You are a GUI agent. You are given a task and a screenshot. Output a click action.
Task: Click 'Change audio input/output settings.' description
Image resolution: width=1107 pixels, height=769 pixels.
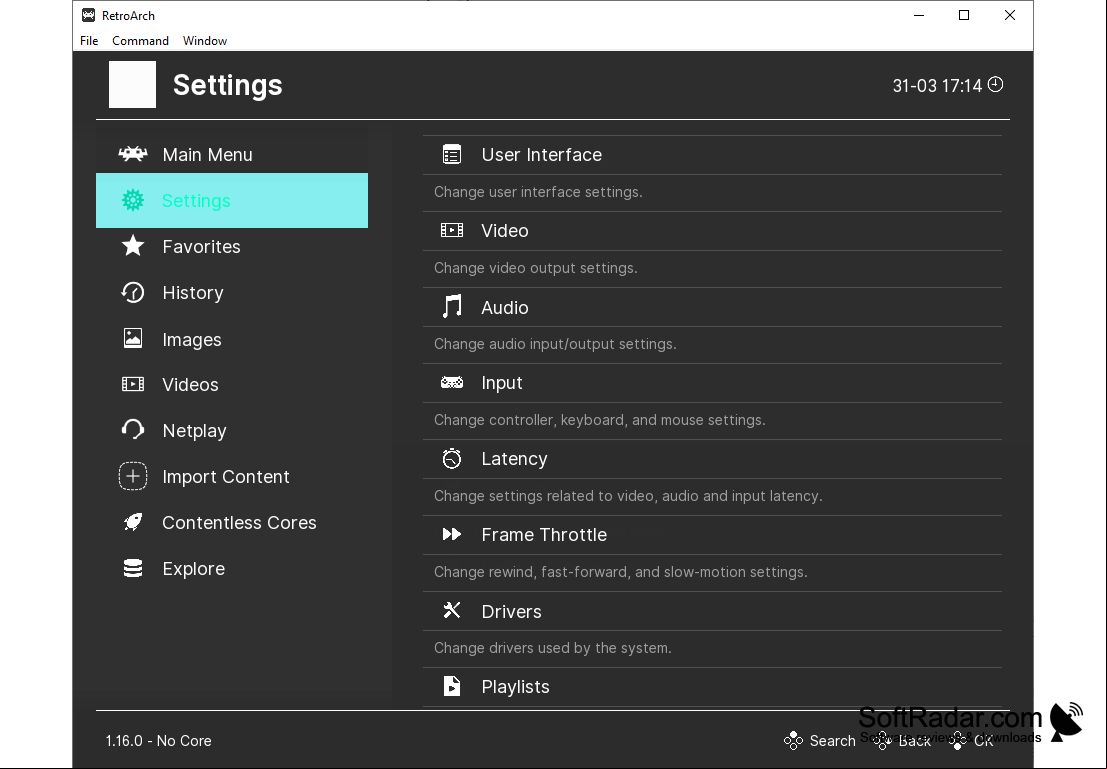tap(555, 344)
